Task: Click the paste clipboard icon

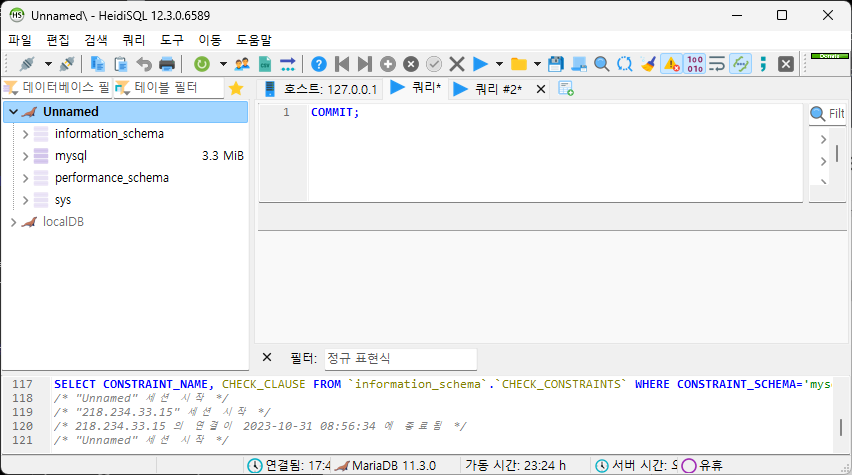Action: [121, 64]
